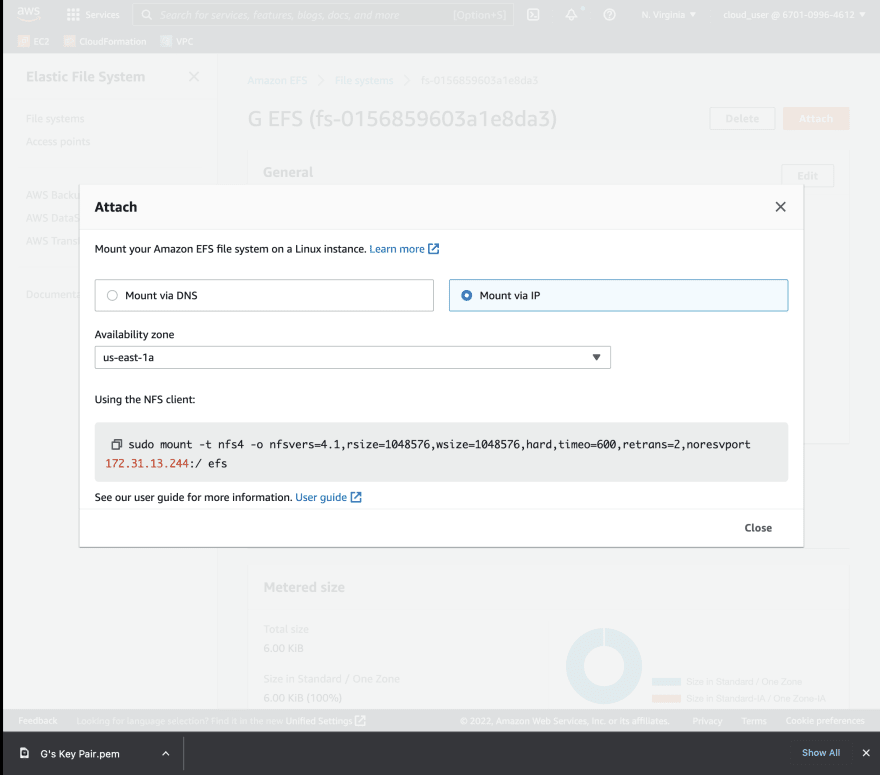Open the notifications bell
Screen dimensions: 880x775
tap(571, 15)
